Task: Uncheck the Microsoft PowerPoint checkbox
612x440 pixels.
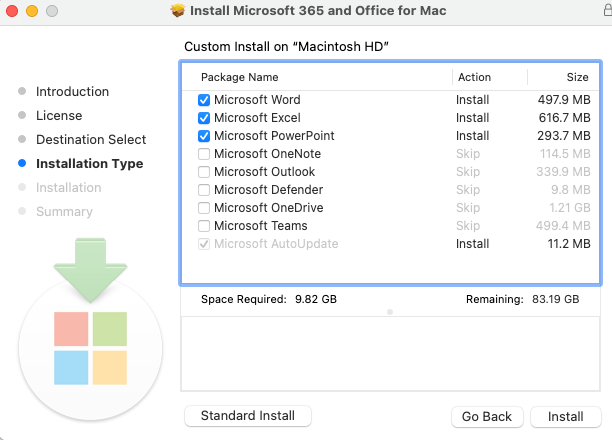Action: (204, 136)
